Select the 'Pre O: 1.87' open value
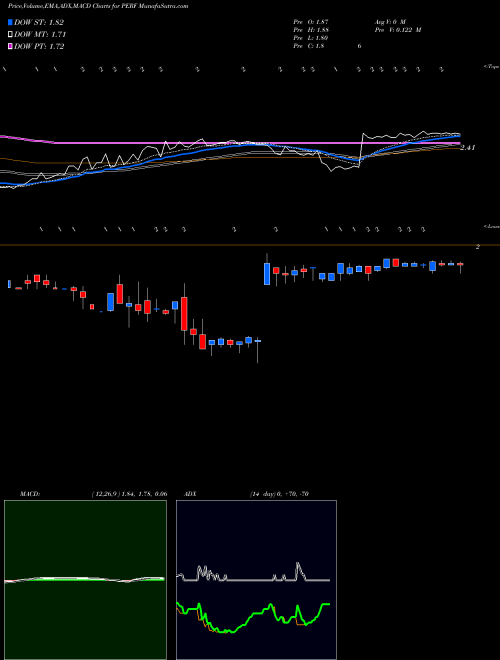The image size is (500, 660). (311, 21)
